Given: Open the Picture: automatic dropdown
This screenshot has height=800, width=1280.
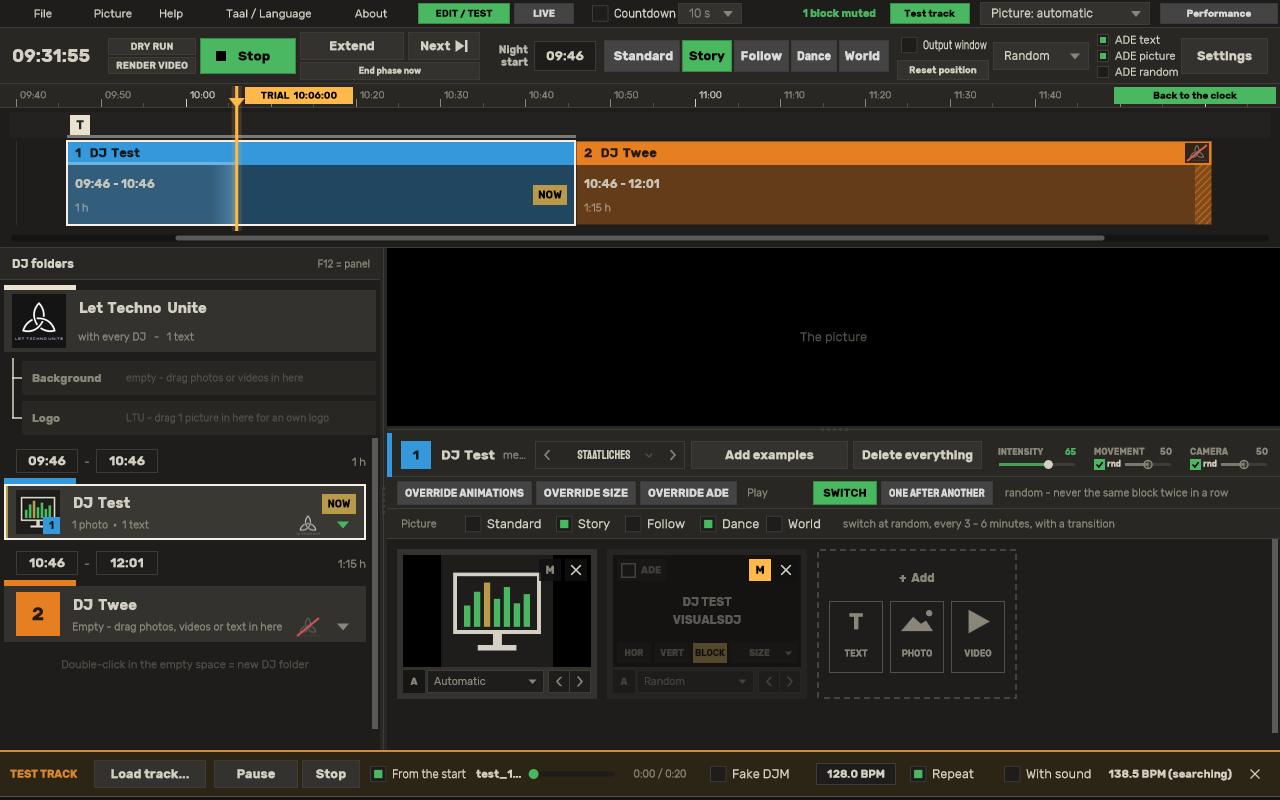Looking at the screenshot, I should 1064,14.
